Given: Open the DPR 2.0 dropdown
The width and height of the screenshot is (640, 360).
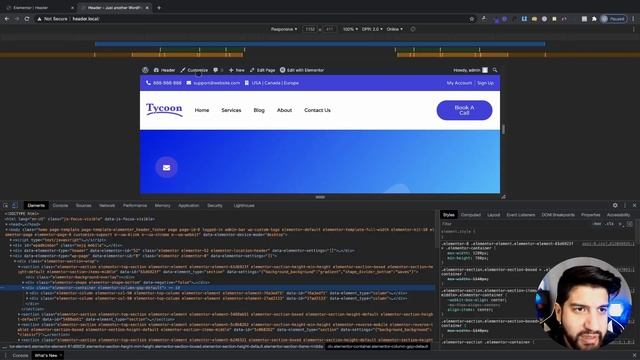Looking at the screenshot, I should pos(372,29).
